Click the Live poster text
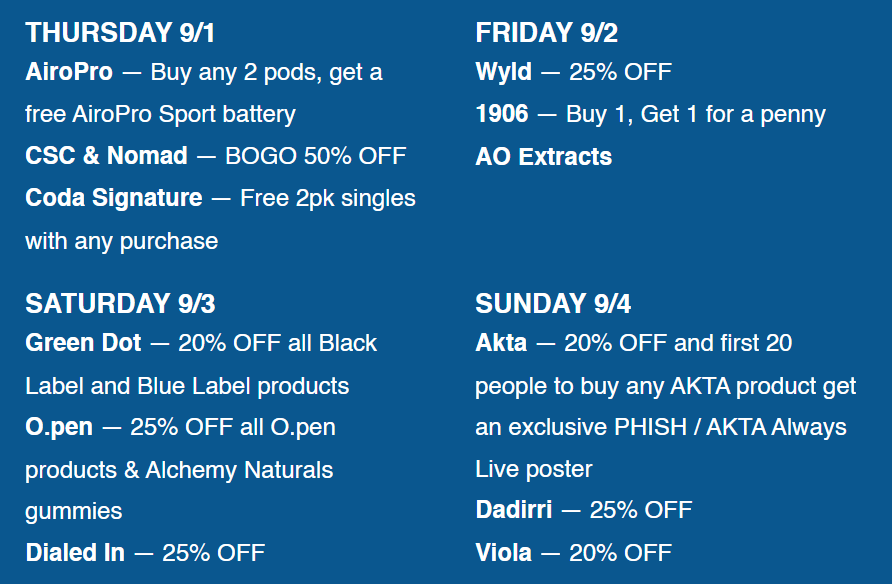The image size is (892, 584). (x=534, y=470)
